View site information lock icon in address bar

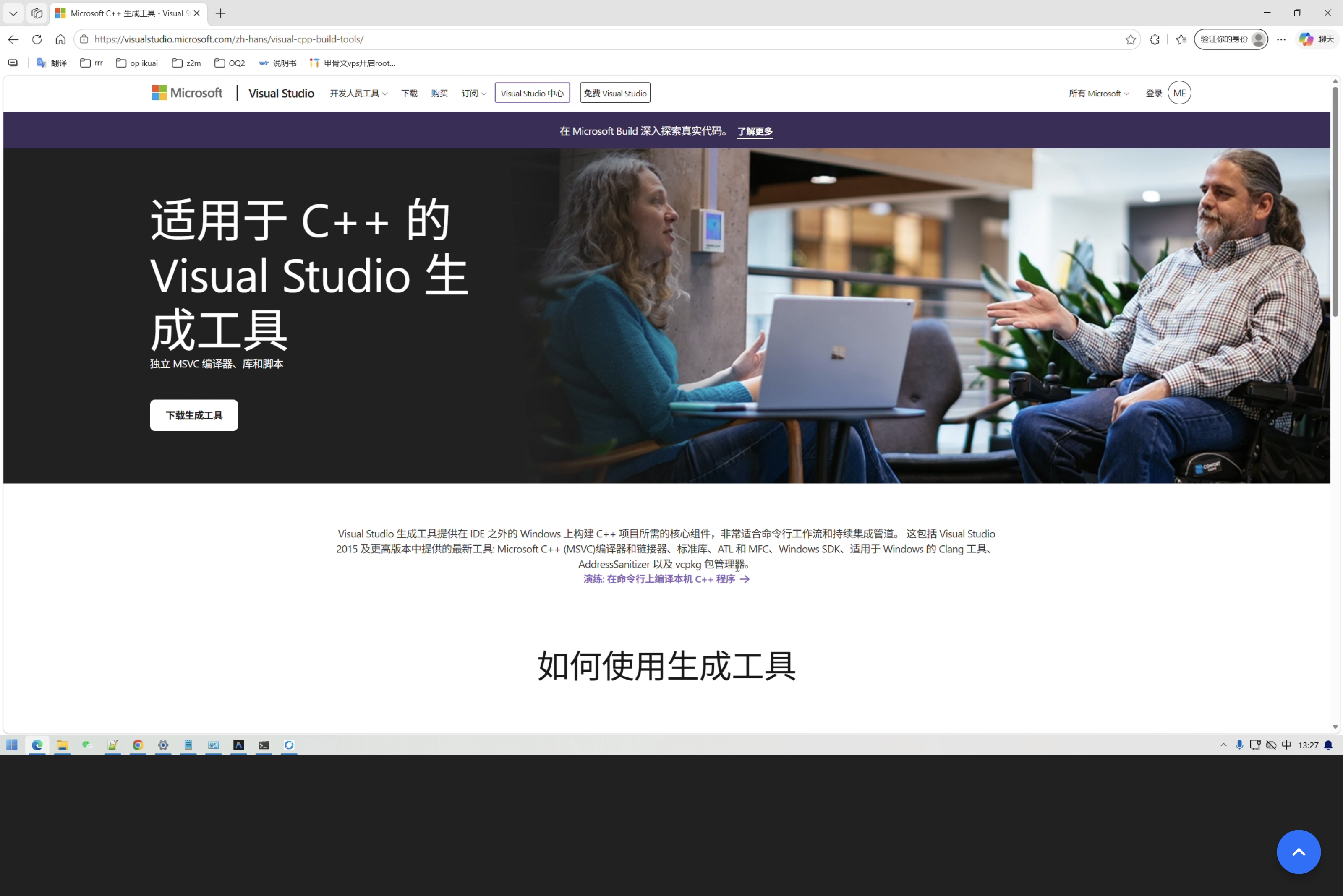pyautogui.click(x=84, y=39)
